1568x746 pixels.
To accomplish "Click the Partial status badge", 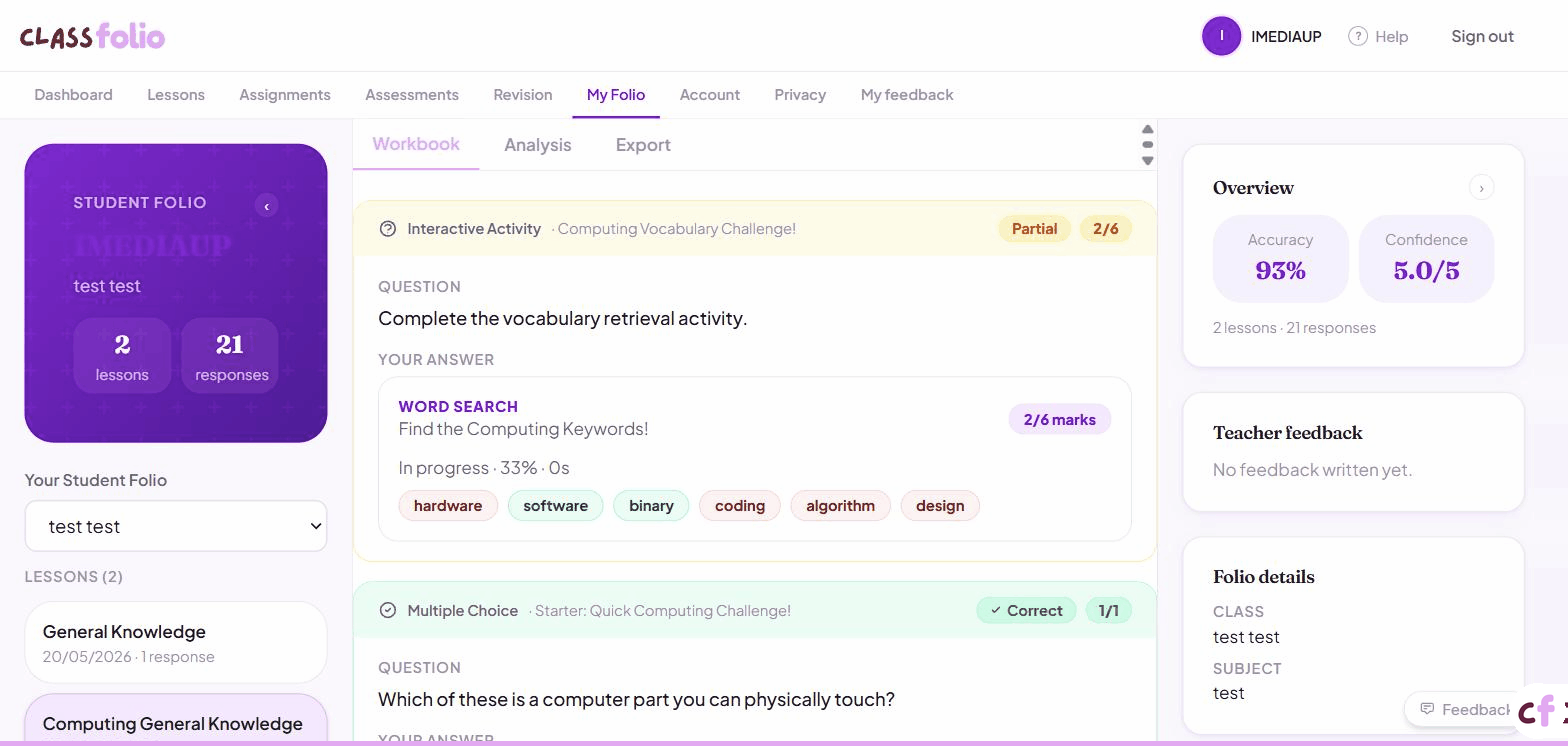I will 1034,229.
